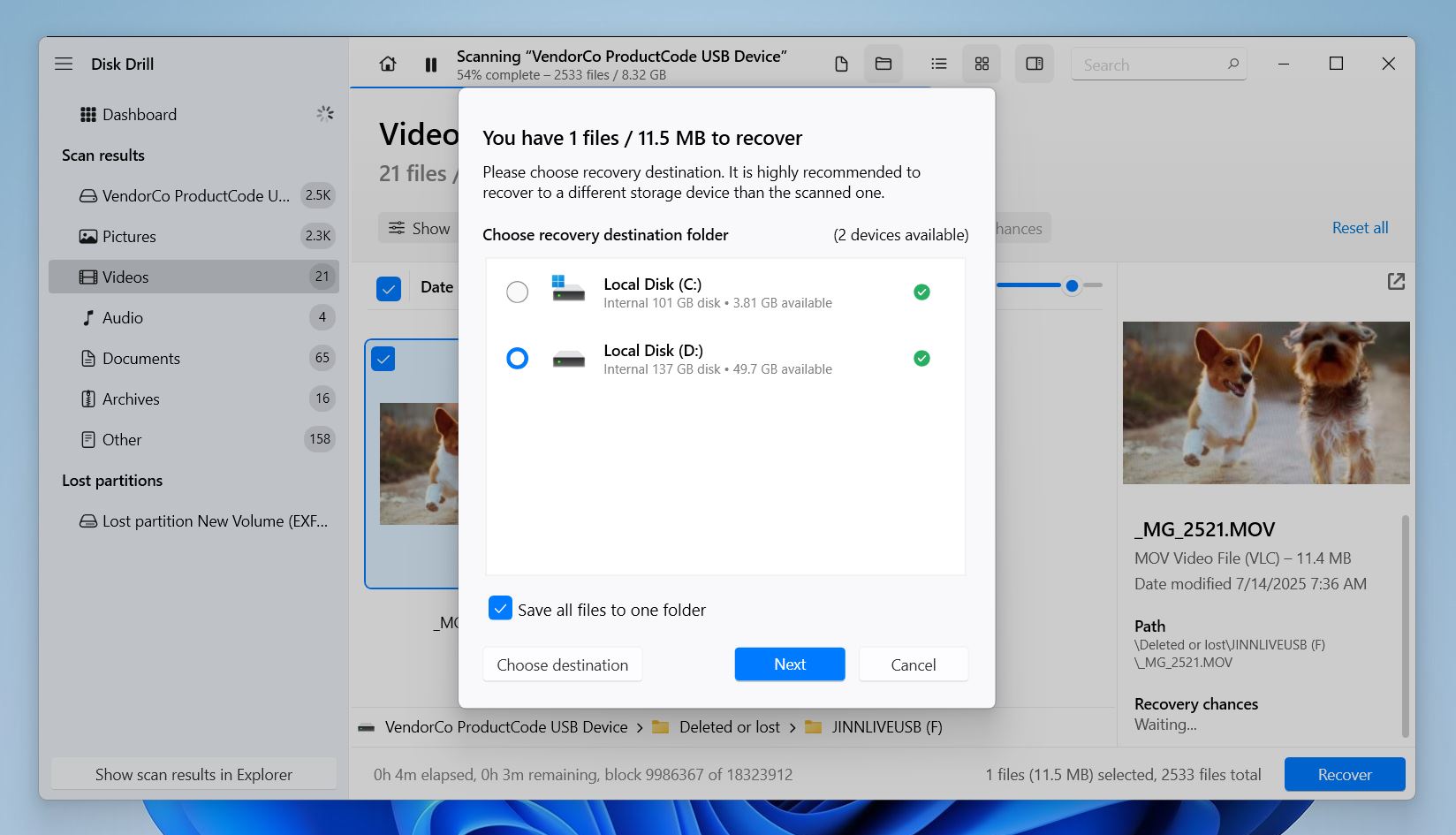Click Deleted or lost breadcrumb
Viewport: 1456px width, 835px height.
coord(730,727)
